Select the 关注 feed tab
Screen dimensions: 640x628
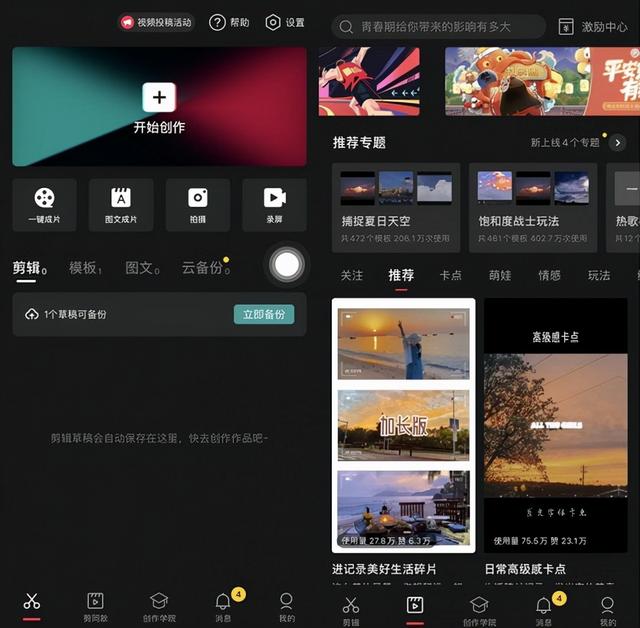pyautogui.click(x=352, y=275)
